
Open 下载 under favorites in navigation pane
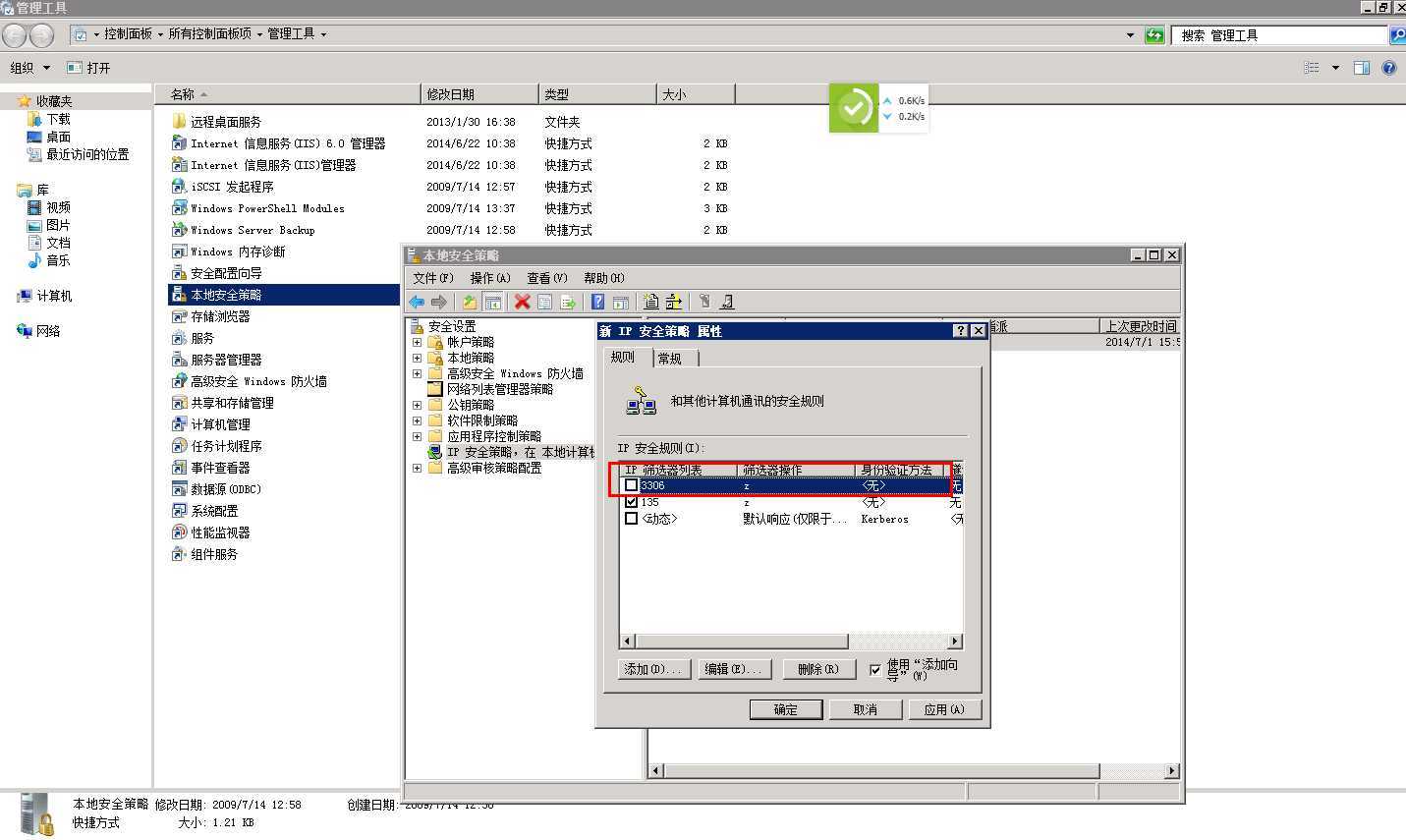[49, 119]
